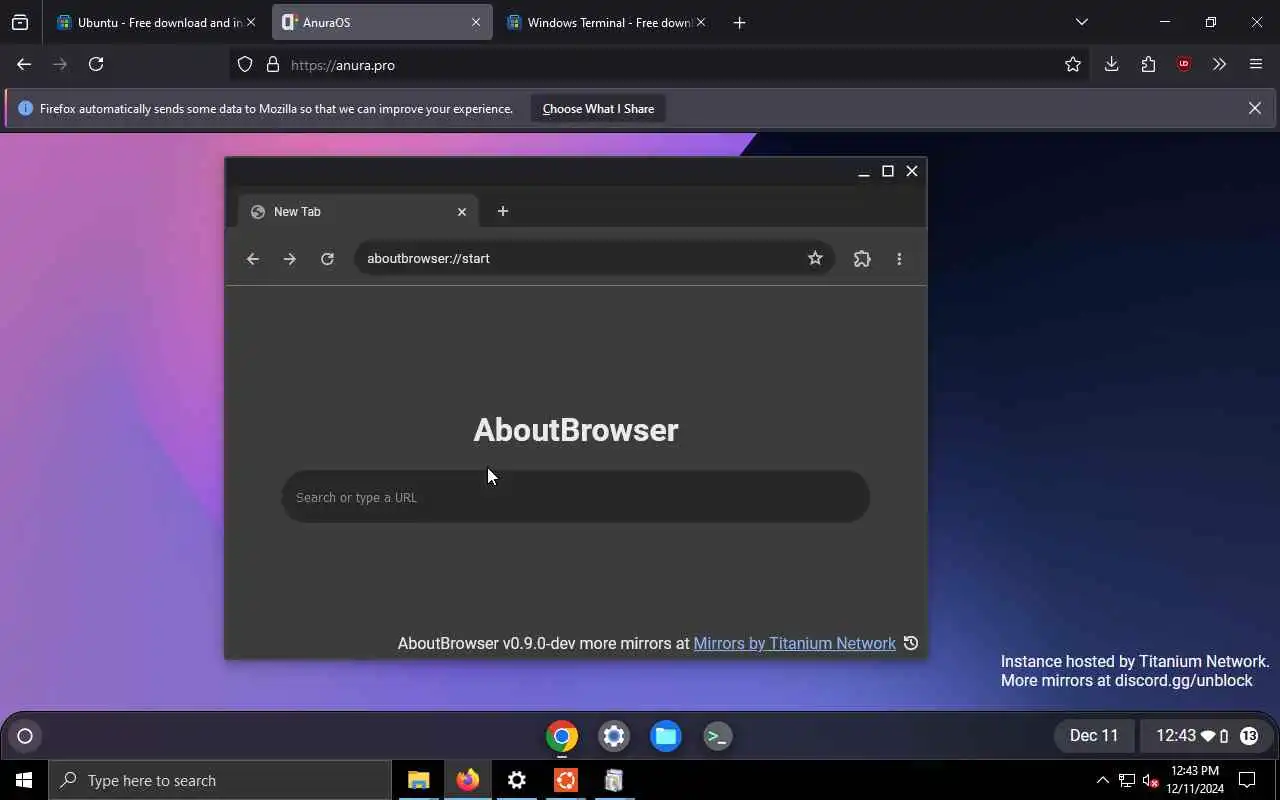Open the muted volume tray icon
Image resolution: width=1280 pixels, height=800 pixels.
(1150, 780)
